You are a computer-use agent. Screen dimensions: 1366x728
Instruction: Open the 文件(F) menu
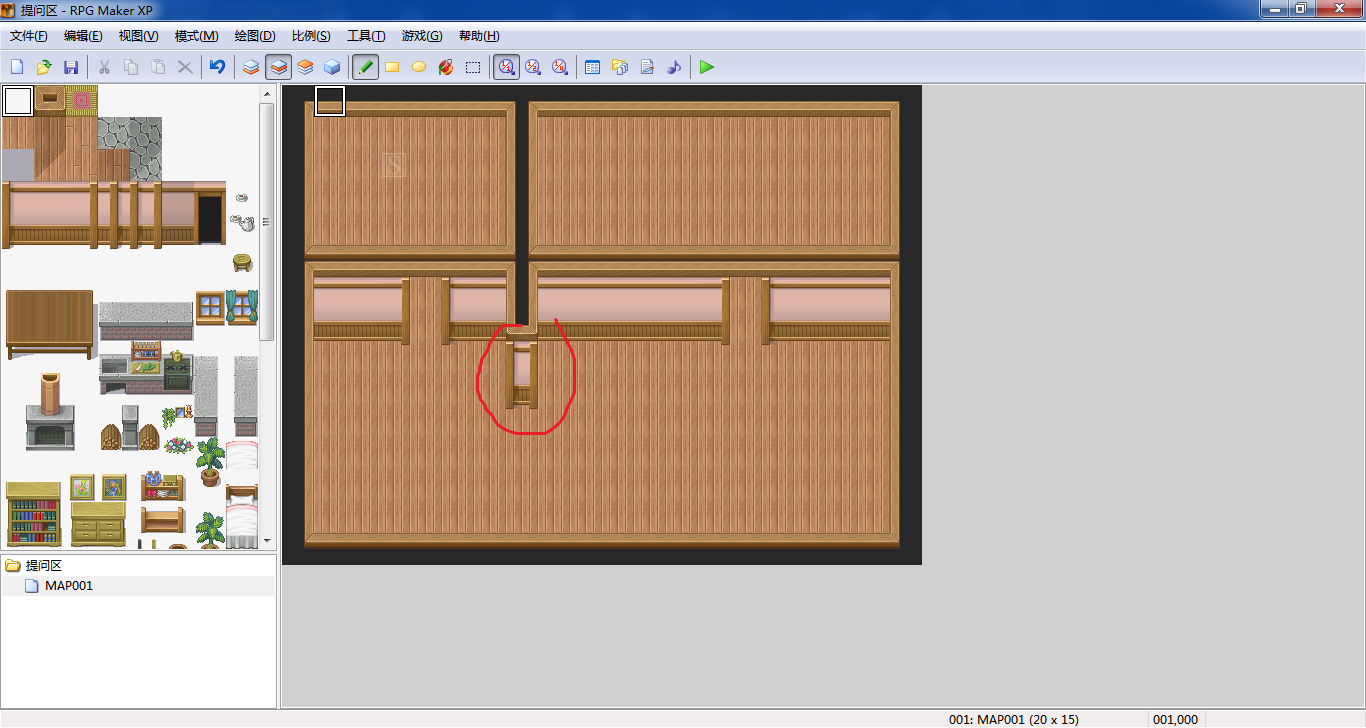[29, 36]
